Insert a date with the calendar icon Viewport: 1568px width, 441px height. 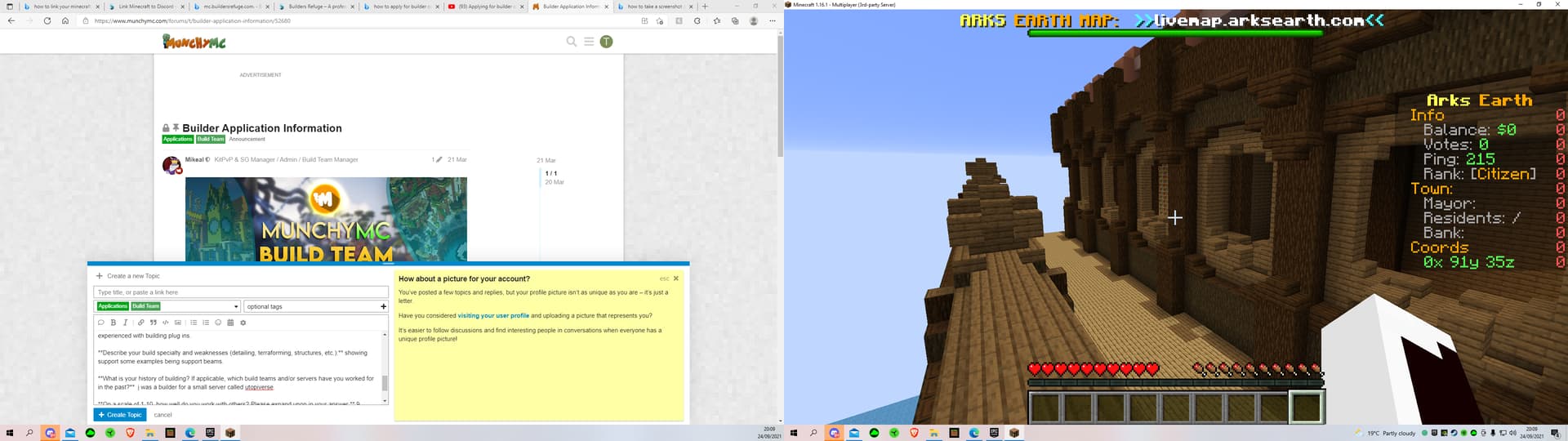tap(230, 323)
